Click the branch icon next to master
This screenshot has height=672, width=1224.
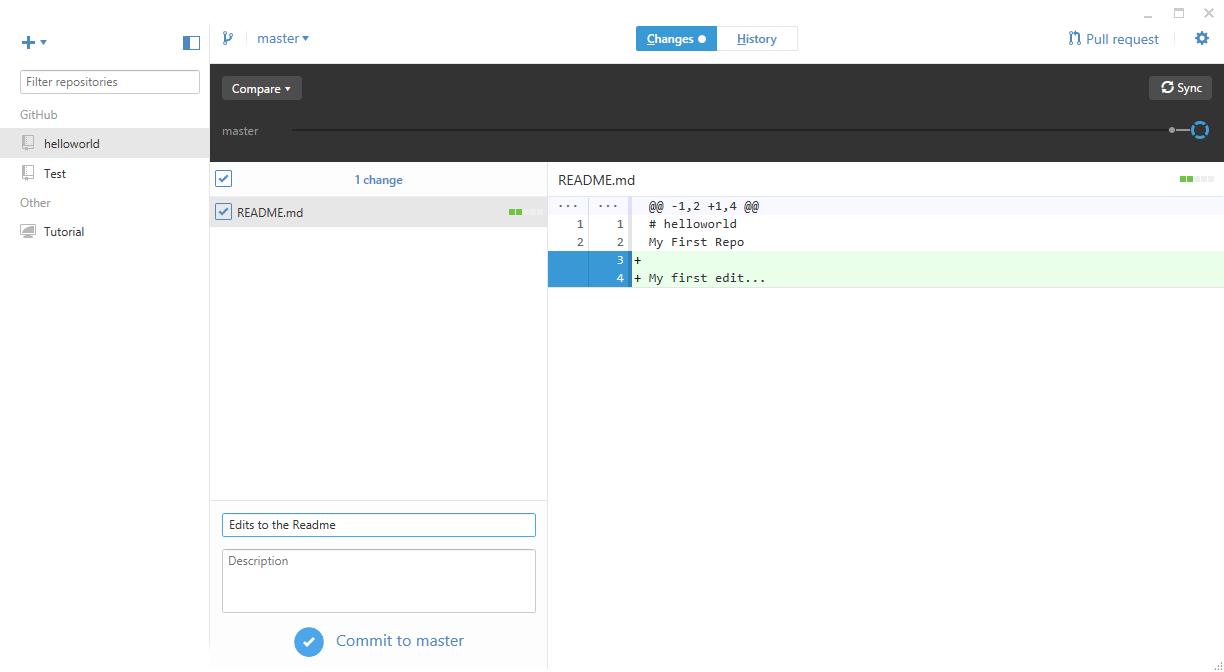click(228, 38)
